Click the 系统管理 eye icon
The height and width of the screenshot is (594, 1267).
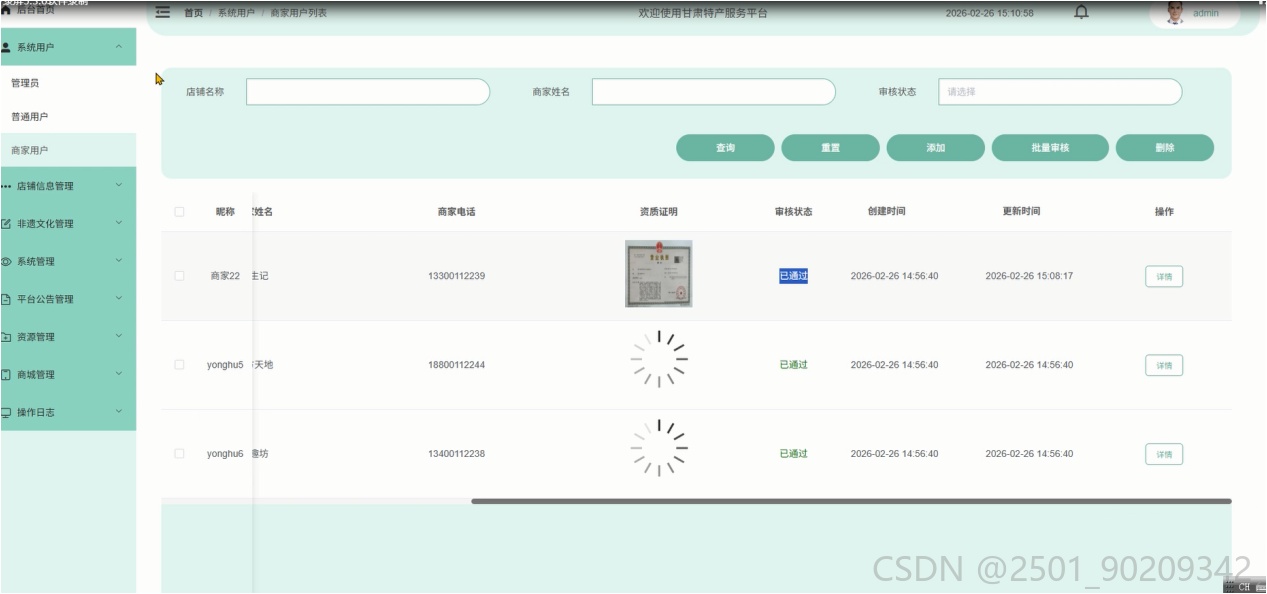[7, 262]
